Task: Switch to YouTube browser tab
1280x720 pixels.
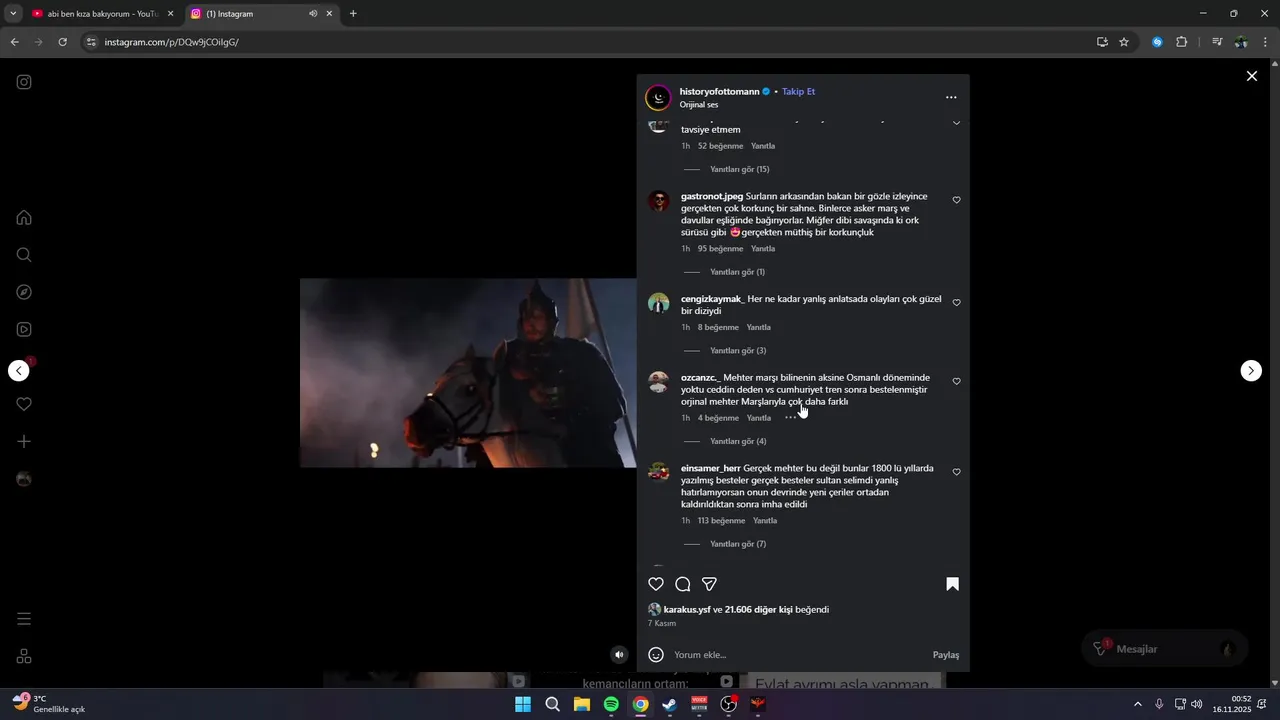Action: pos(101,14)
